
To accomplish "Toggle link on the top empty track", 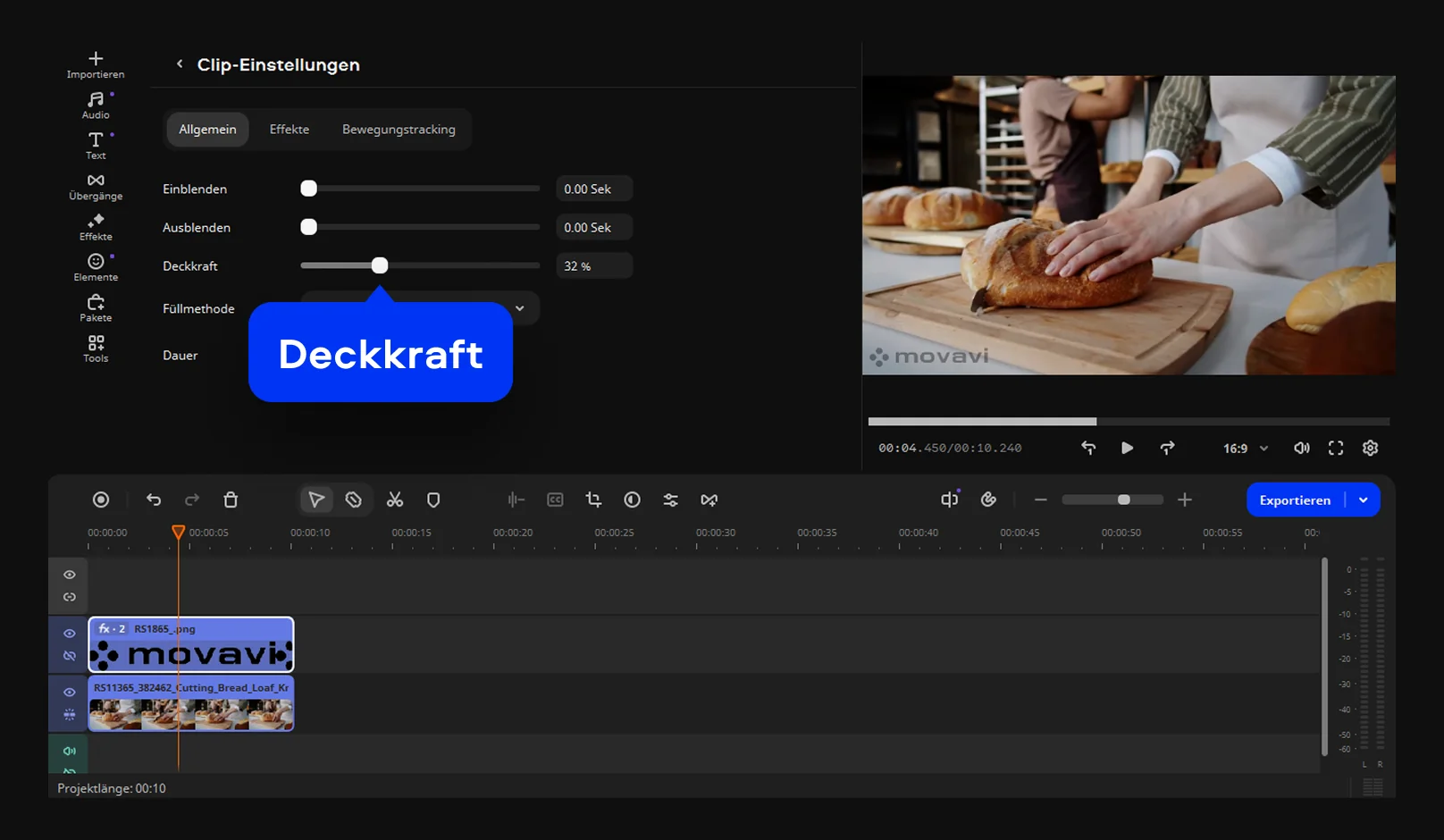I will coord(70,597).
